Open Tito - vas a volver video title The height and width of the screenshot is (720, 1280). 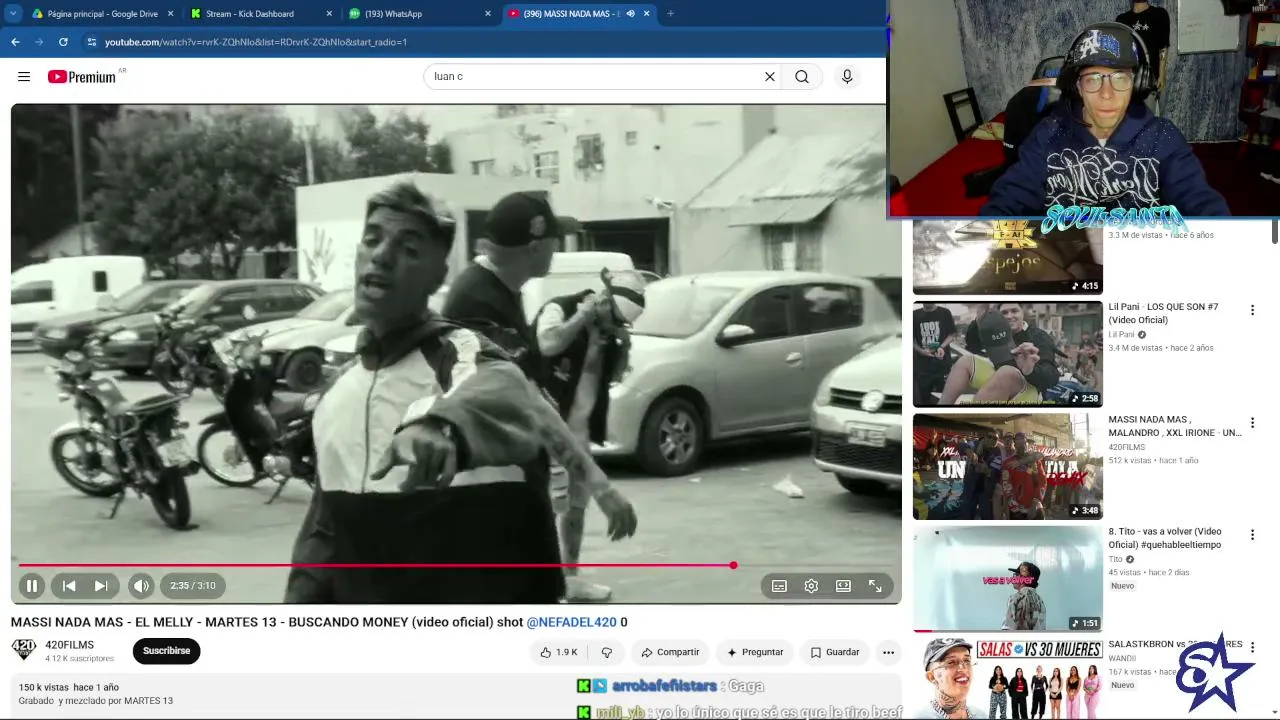(x=1165, y=538)
